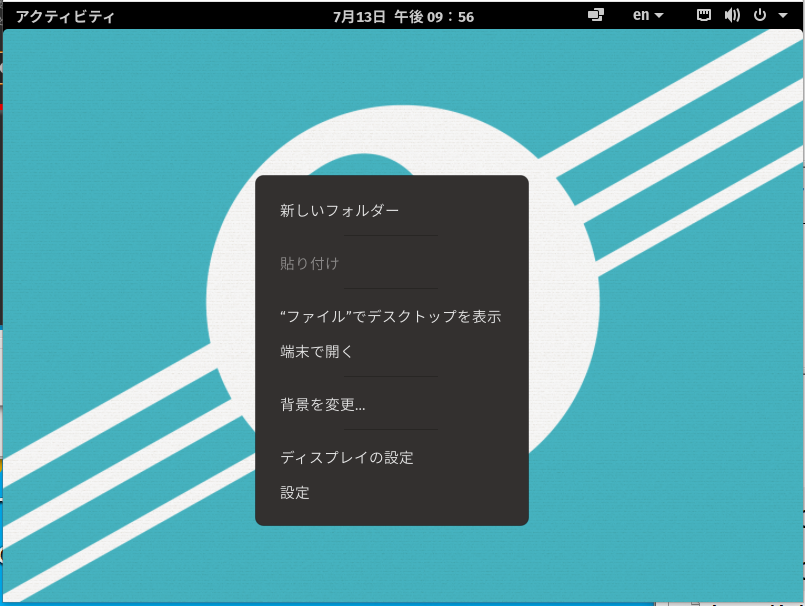Image resolution: width=805 pixels, height=606 pixels.
Task: Open ディスプレイの設定 from the menu
Action: coord(392,457)
